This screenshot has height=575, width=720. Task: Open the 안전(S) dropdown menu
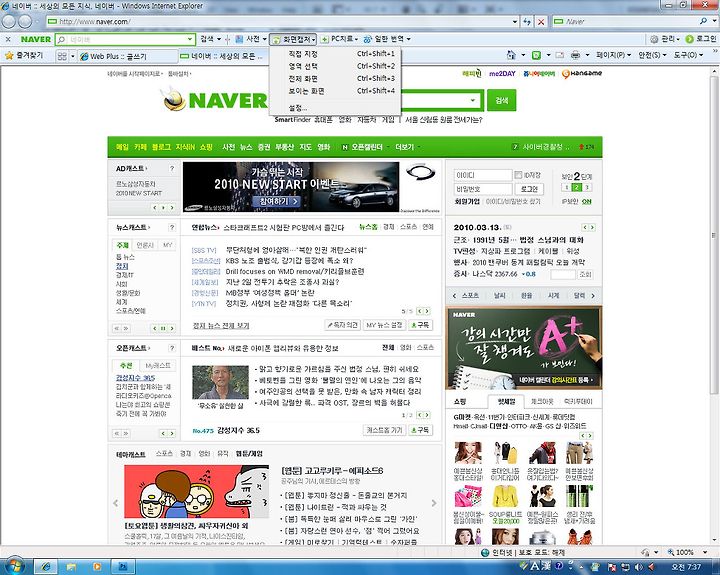652,56
